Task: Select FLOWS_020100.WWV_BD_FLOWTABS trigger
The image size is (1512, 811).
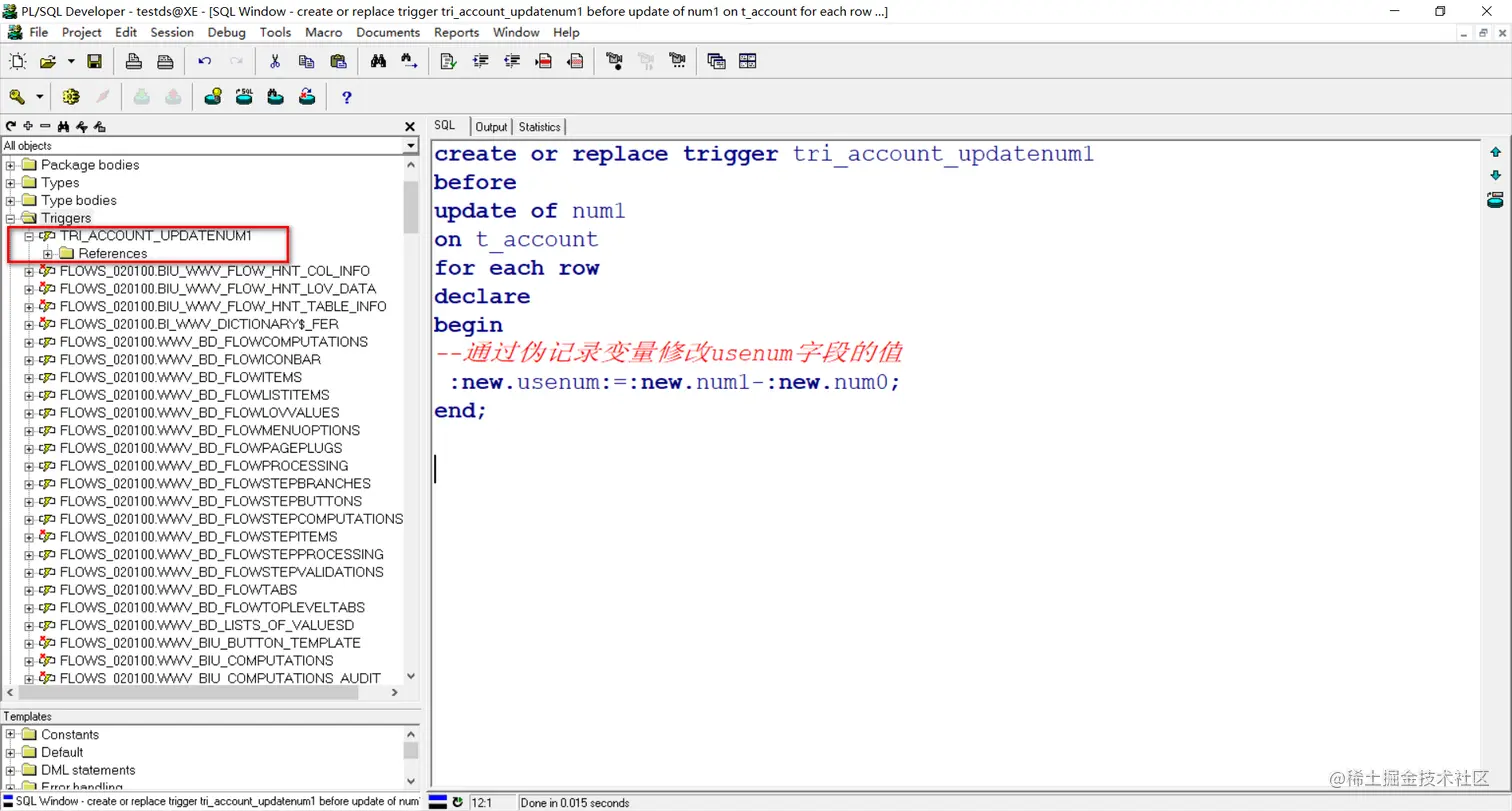Action: (178, 590)
